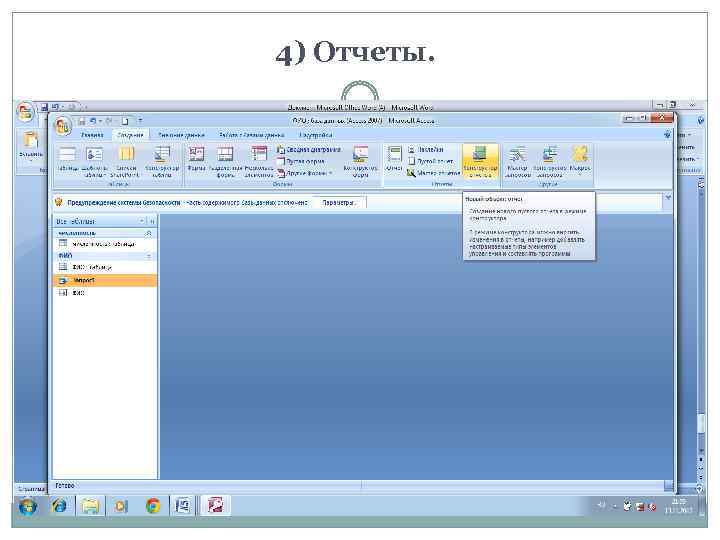Open Google Chrome from taskbar
720x540 pixels.
click(153, 506)
